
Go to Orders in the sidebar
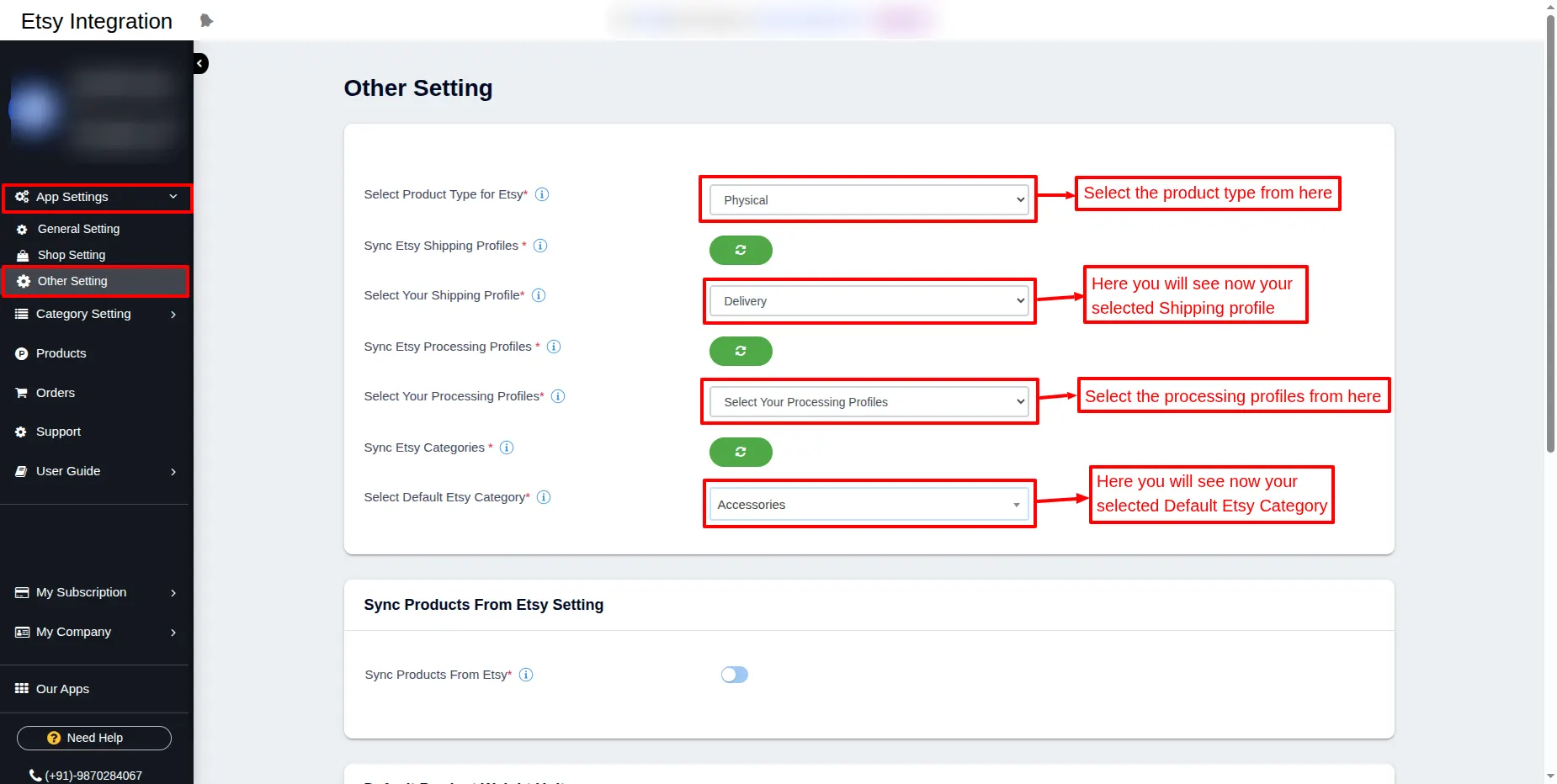pos(56,393)
